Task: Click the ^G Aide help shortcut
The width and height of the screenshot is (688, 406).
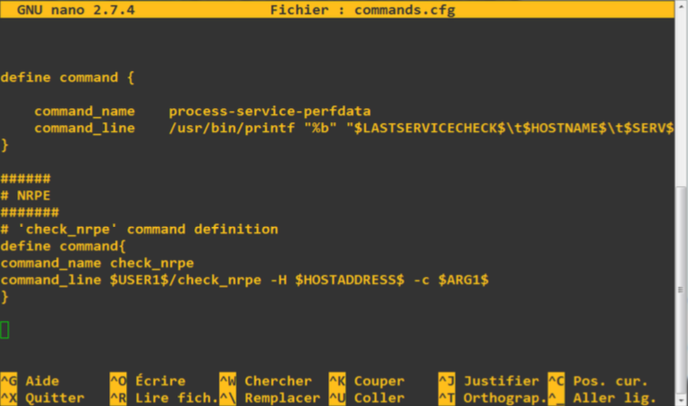Action: pos(30,381)
